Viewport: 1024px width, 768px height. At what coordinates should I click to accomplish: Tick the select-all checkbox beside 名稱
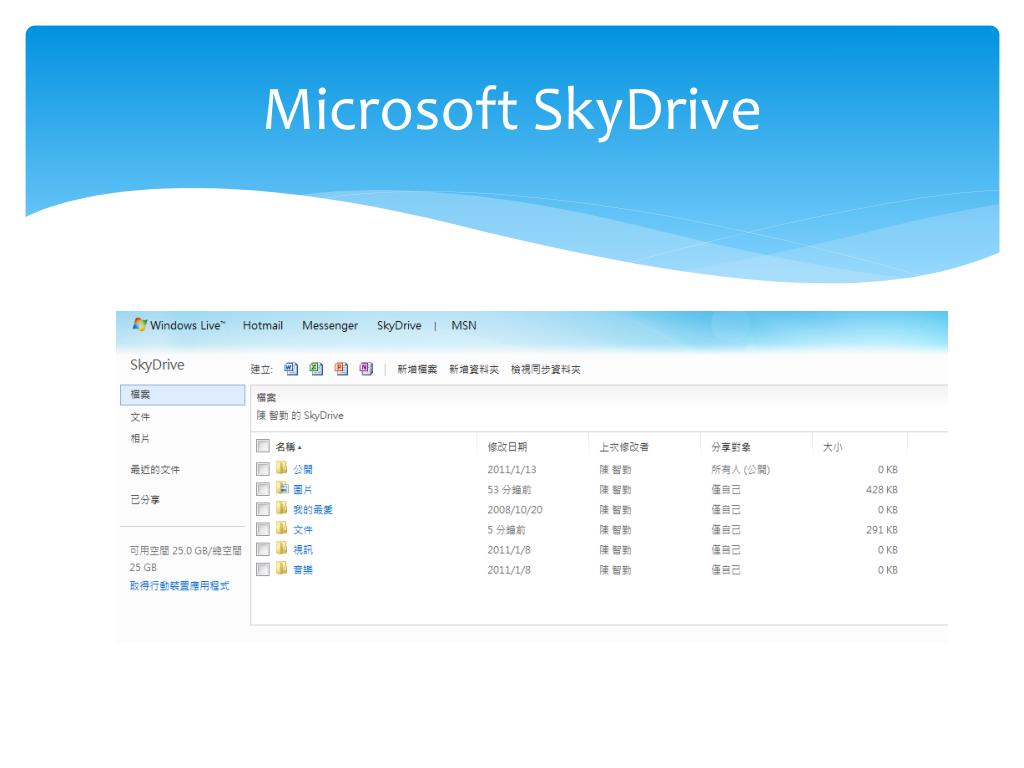[263, 446]
